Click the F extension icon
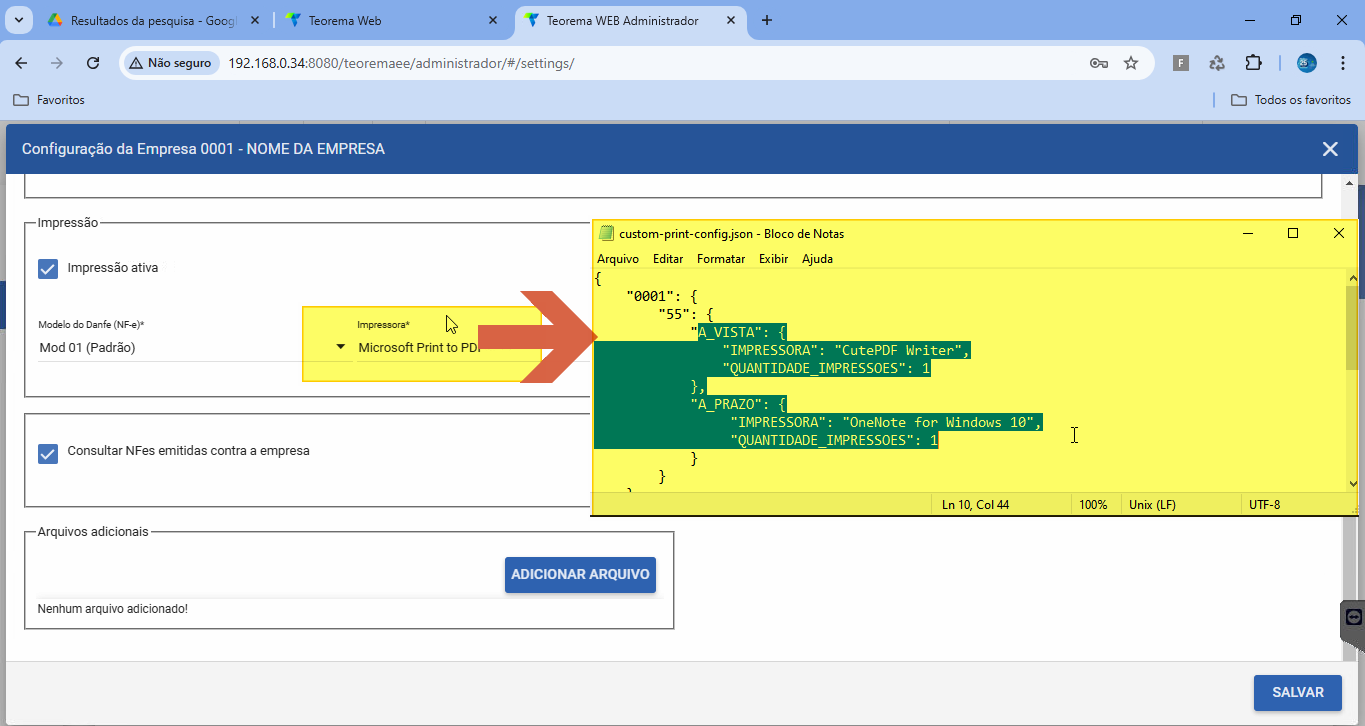 (1181, 63)
